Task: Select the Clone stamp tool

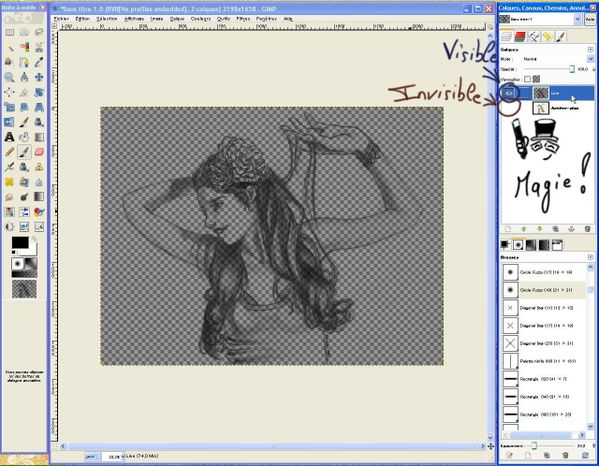Action: click(x=39, y=167)
